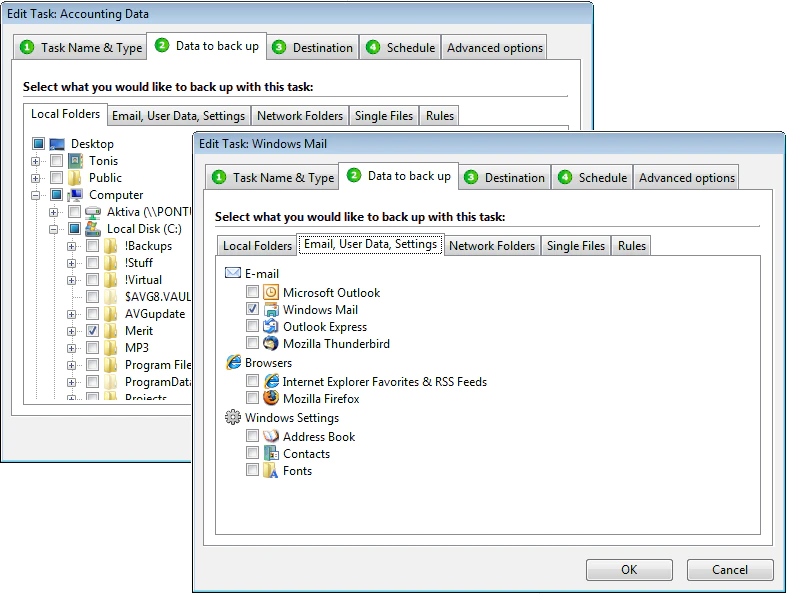
Task: Check the Outlook Express checkbox
Action: pyautogui.click(x=252, y=326)
